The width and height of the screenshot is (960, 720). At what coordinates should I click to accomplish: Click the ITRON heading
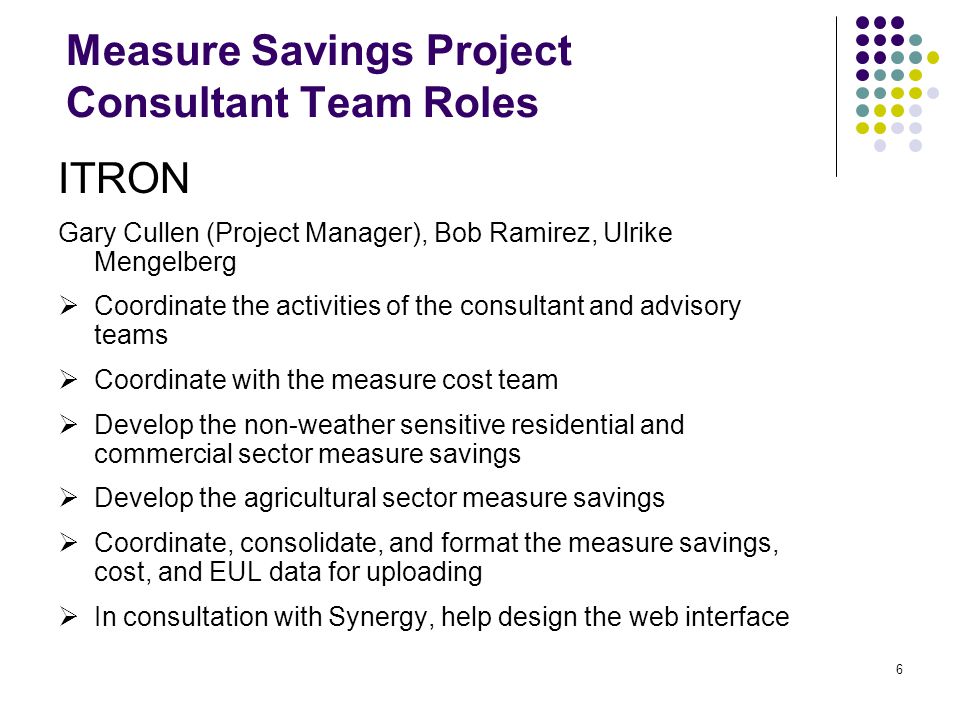pos(124,178)
